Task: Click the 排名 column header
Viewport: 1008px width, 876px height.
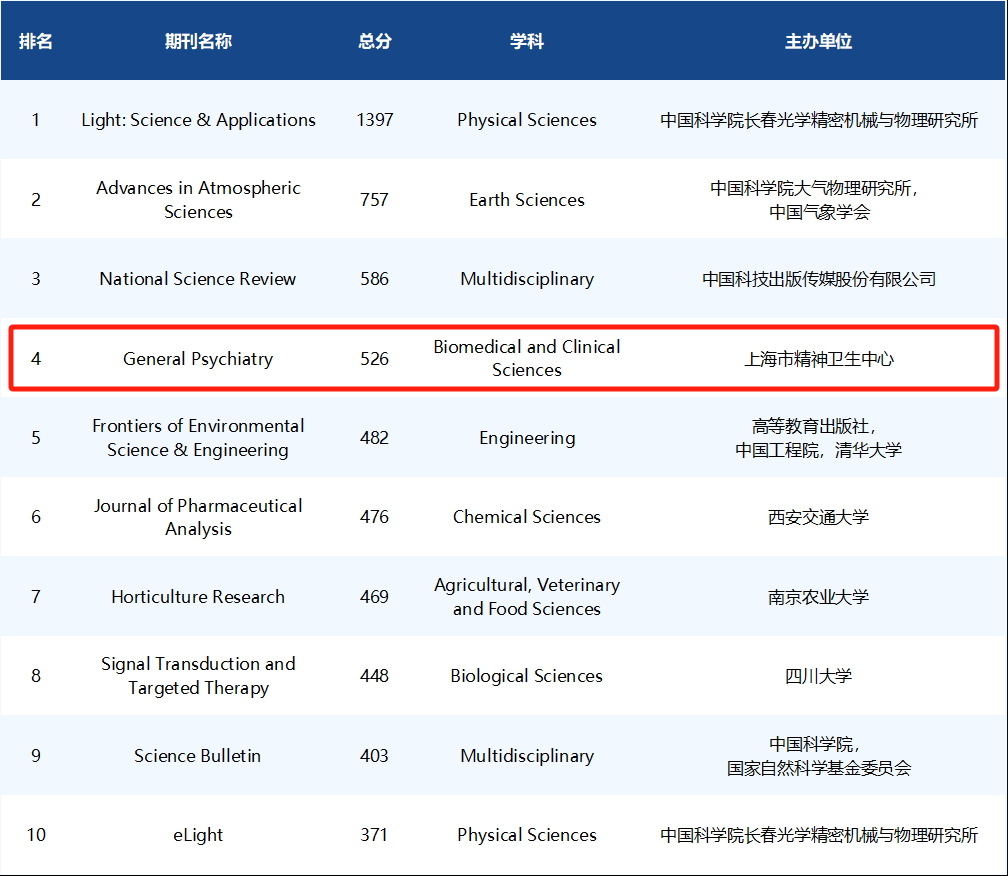Action: coord(35,41)
